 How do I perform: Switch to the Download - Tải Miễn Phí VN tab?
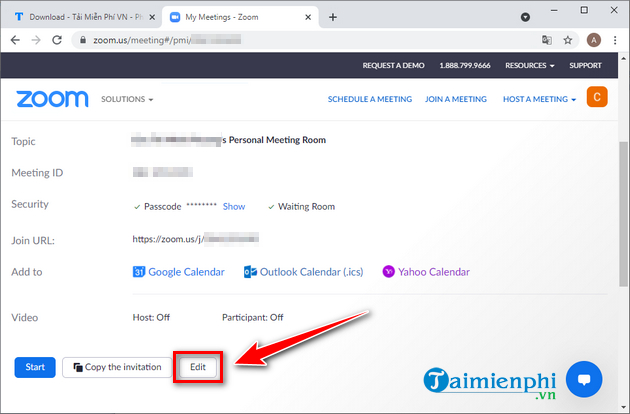point(80,17)
